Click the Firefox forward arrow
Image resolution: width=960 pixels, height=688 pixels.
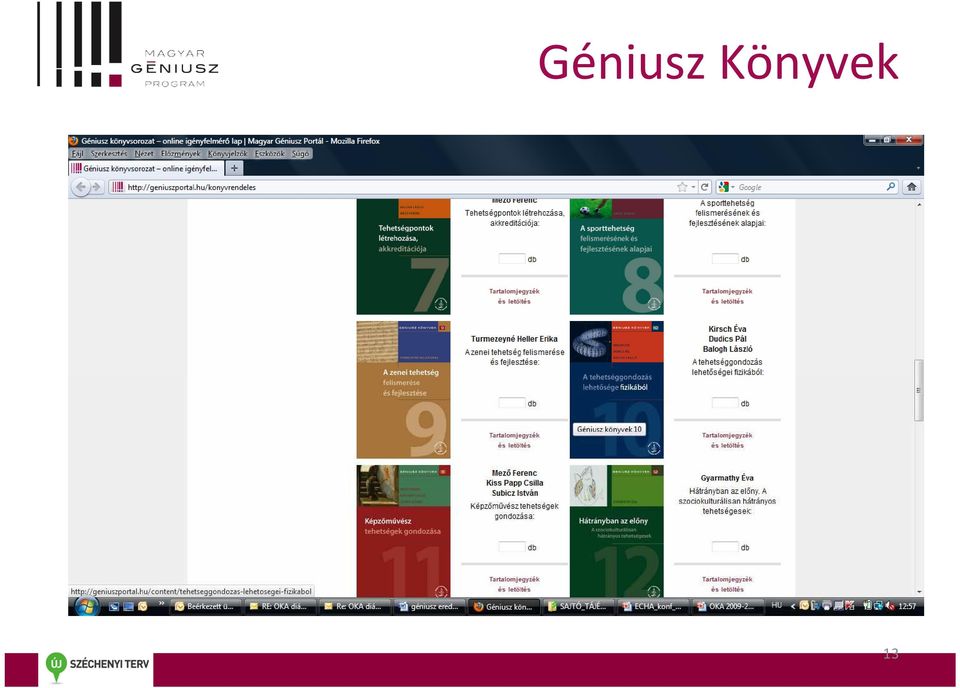coord(96,187)
